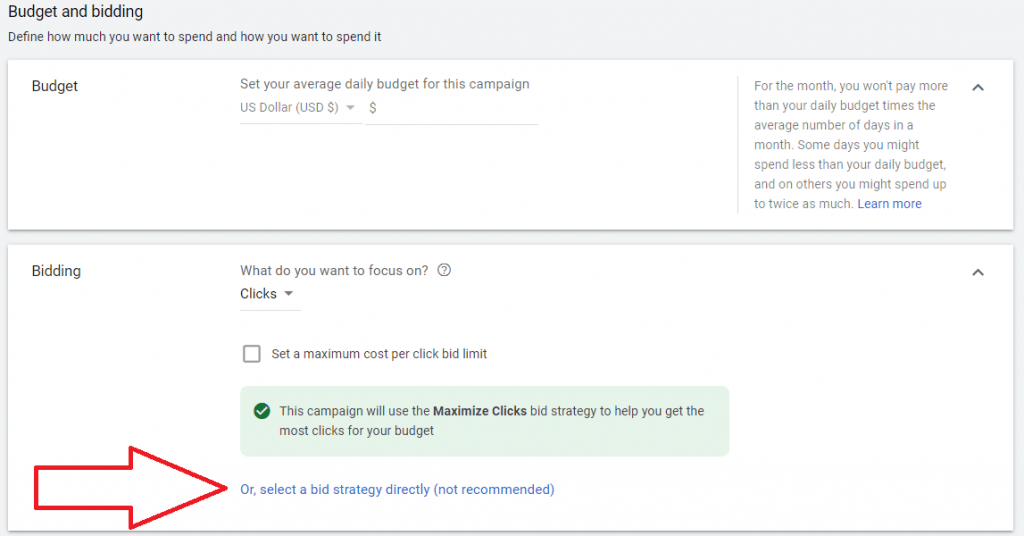Click the What do you want to focus on text
This screenshot has height=536, width=1024.
[334, 270]
